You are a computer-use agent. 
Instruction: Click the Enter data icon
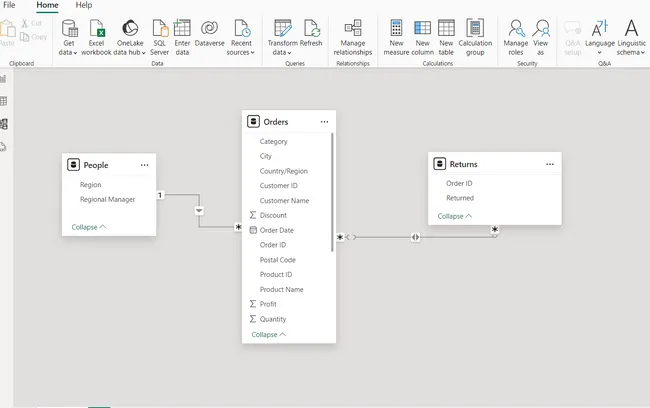(x=182, y=28)
